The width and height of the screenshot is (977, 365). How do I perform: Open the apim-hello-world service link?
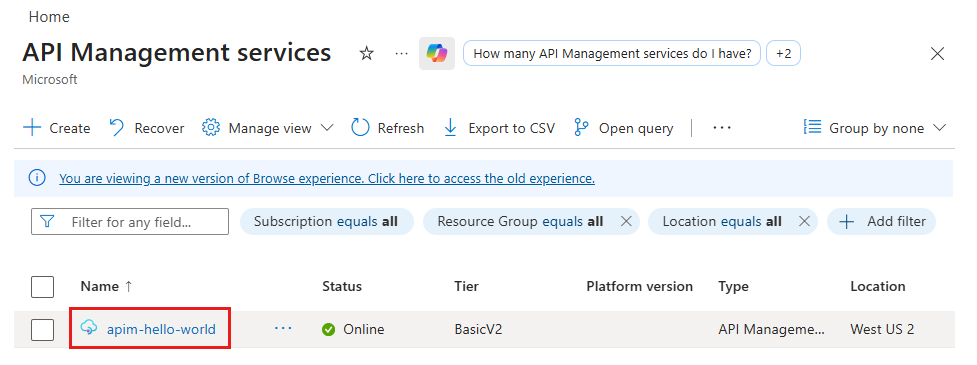tap(161, 329)
